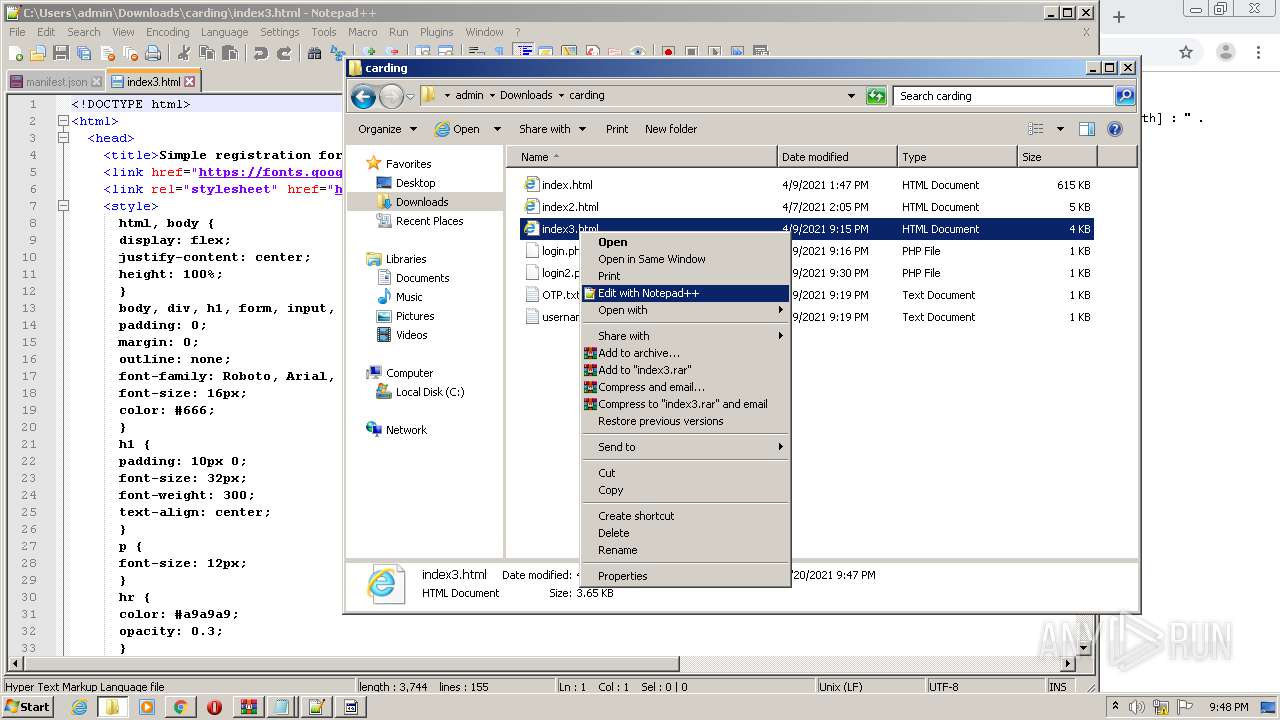
Task: Toggle synchronize vertical scrolling icon
Action: pyautogui.click(x=424, y=52)
